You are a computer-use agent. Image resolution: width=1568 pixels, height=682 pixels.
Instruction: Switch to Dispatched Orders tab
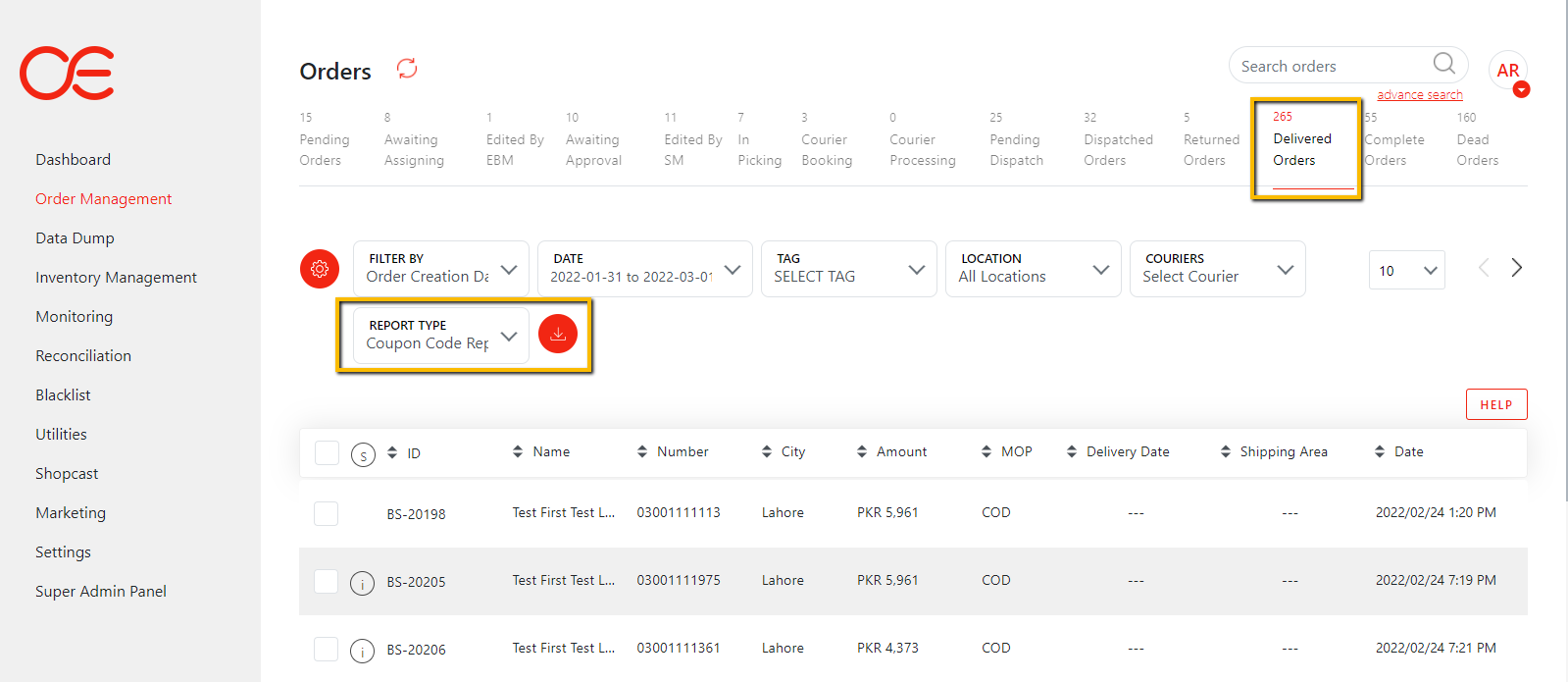1118,150
